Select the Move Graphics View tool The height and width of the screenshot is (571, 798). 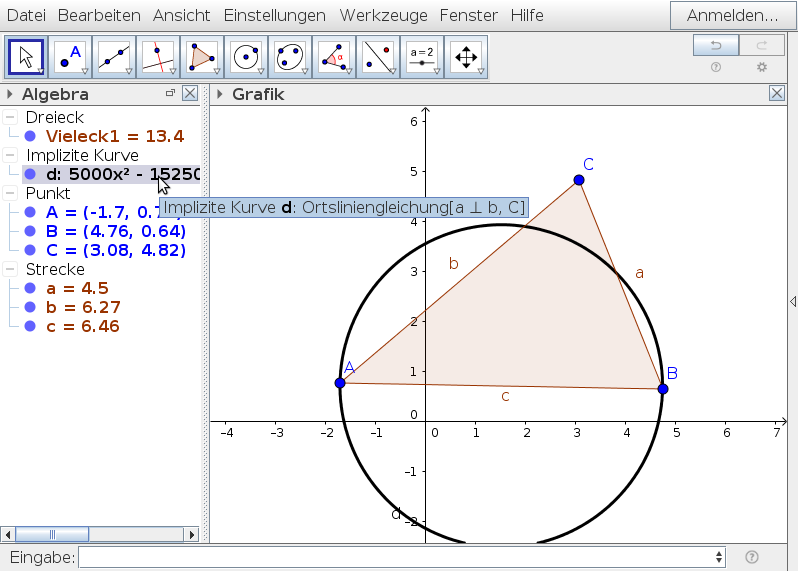click(x=466, y=57)
